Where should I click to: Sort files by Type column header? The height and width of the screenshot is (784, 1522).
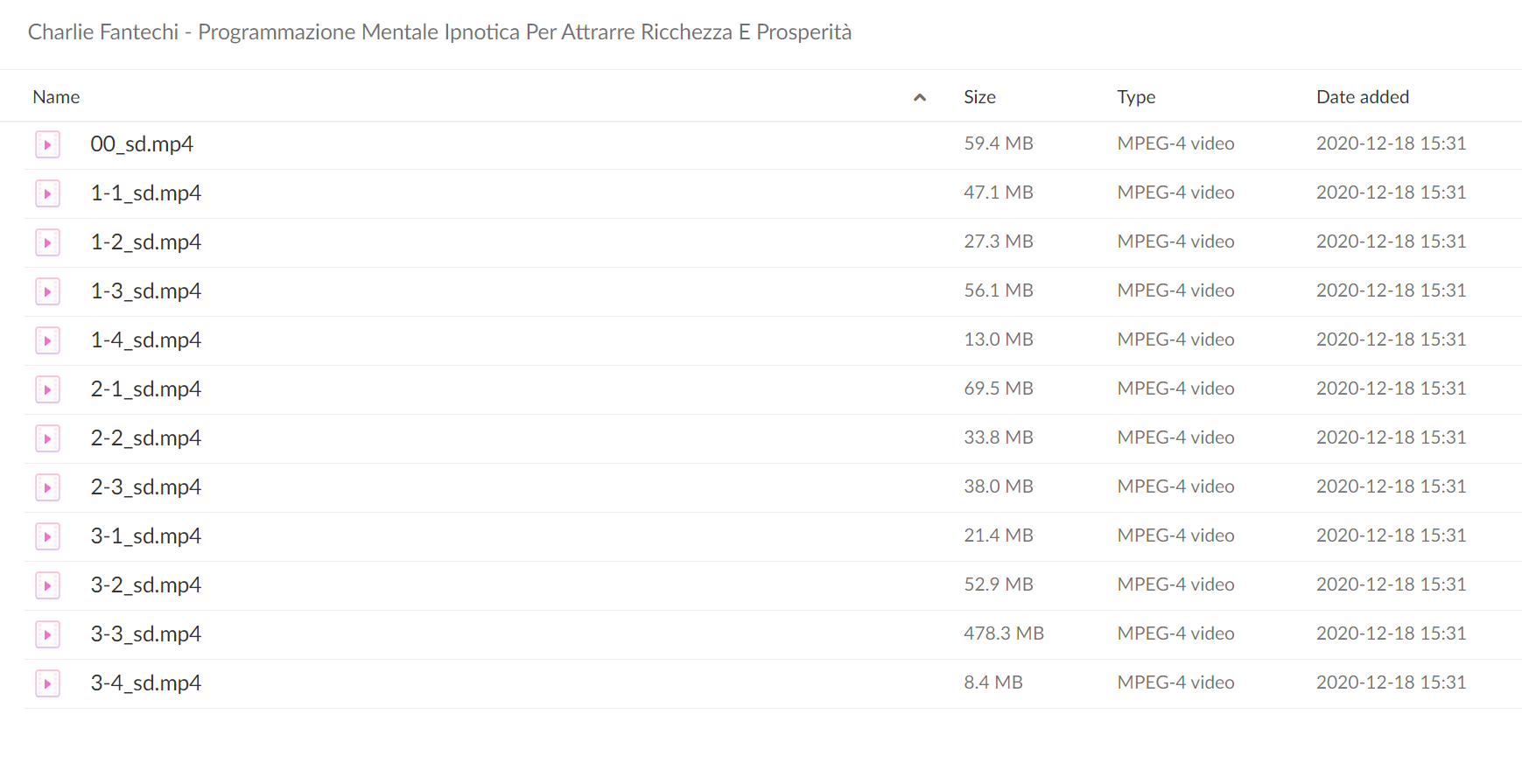tap(1136, 97)
